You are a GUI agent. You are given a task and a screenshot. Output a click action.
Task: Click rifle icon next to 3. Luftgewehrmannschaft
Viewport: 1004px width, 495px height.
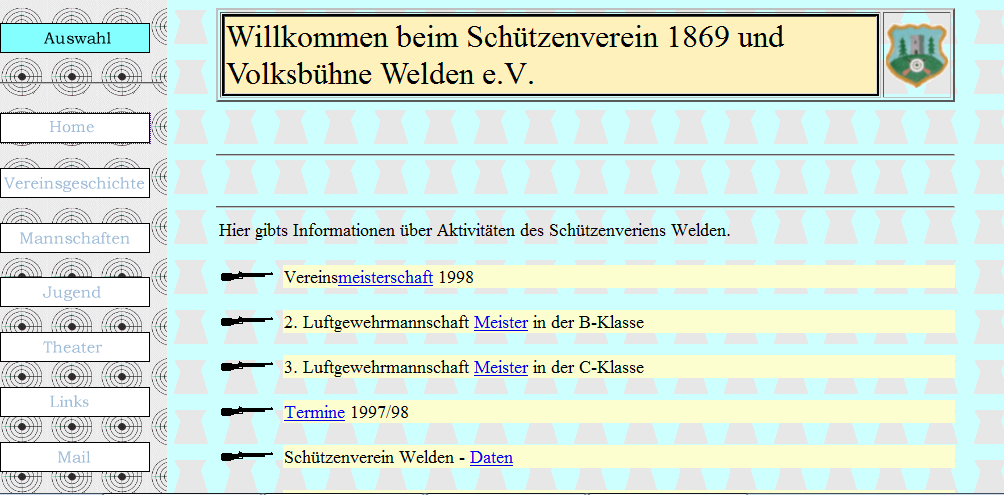pos(247,366)
